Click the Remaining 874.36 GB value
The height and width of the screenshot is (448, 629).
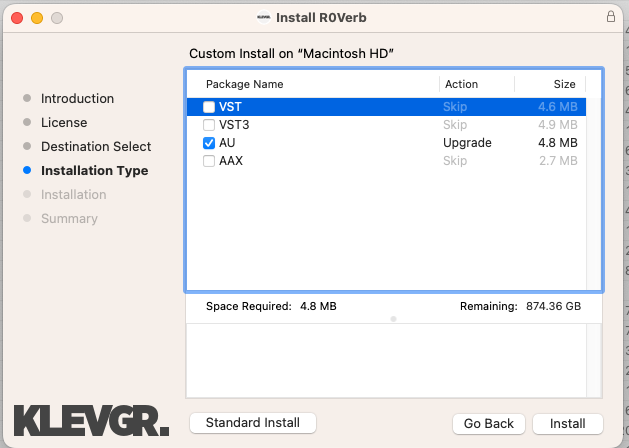click(x=554, y=306)
